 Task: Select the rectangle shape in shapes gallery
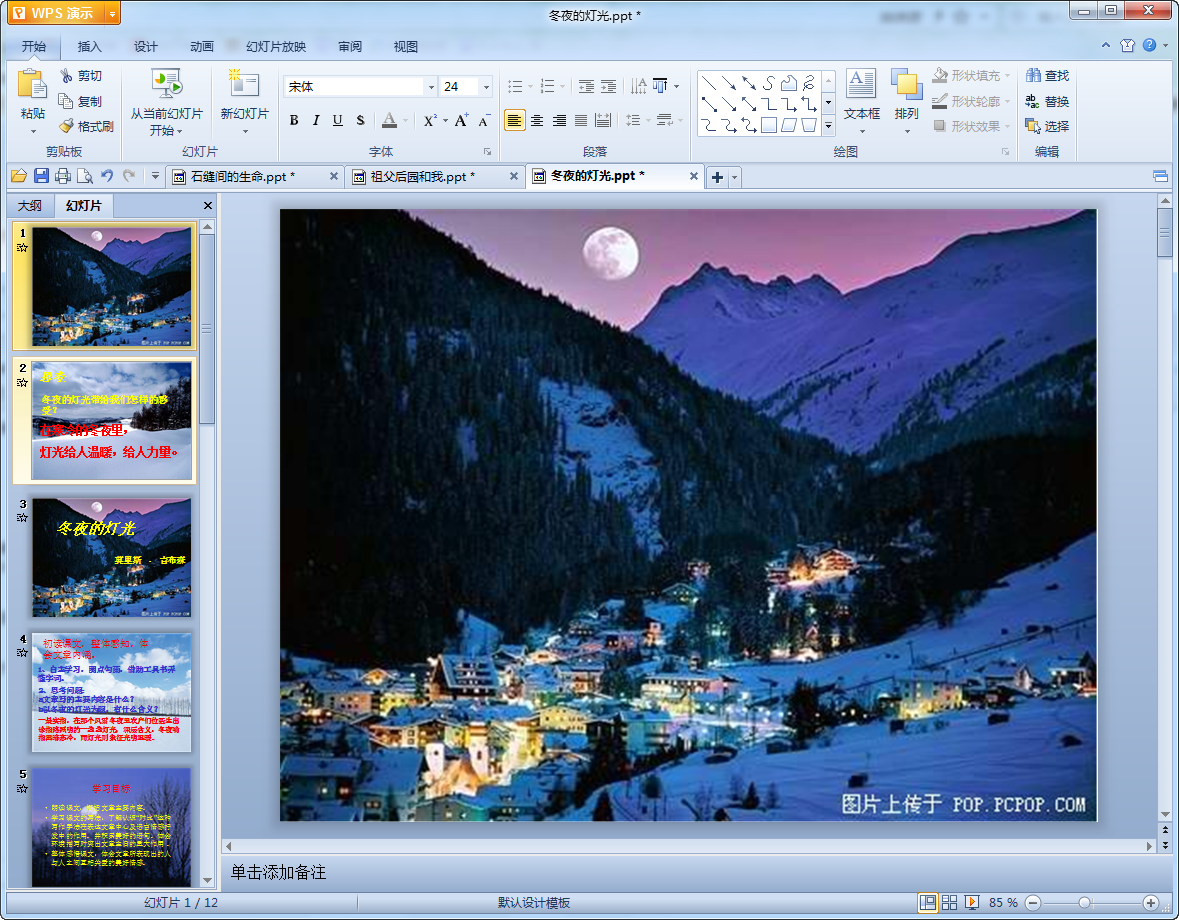tap(768, 125)
